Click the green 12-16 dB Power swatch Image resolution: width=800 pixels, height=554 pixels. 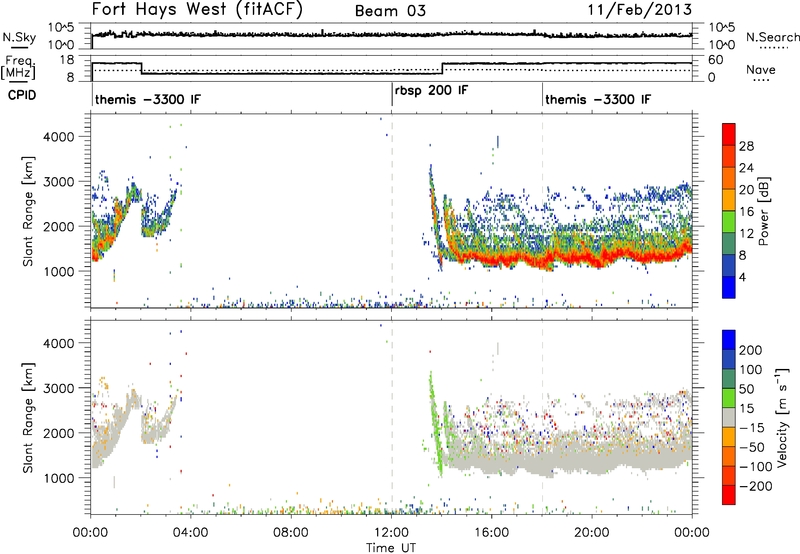(x=729, y=222)
